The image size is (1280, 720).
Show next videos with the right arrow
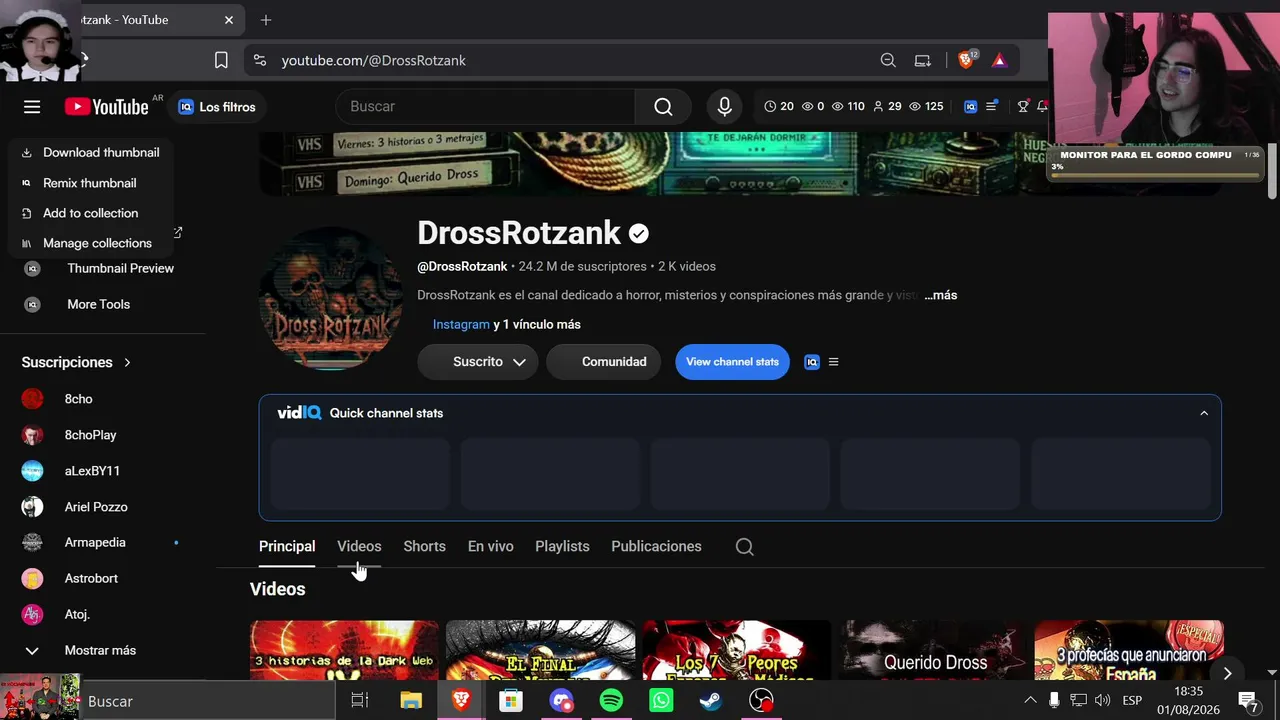pos(1227,673)
